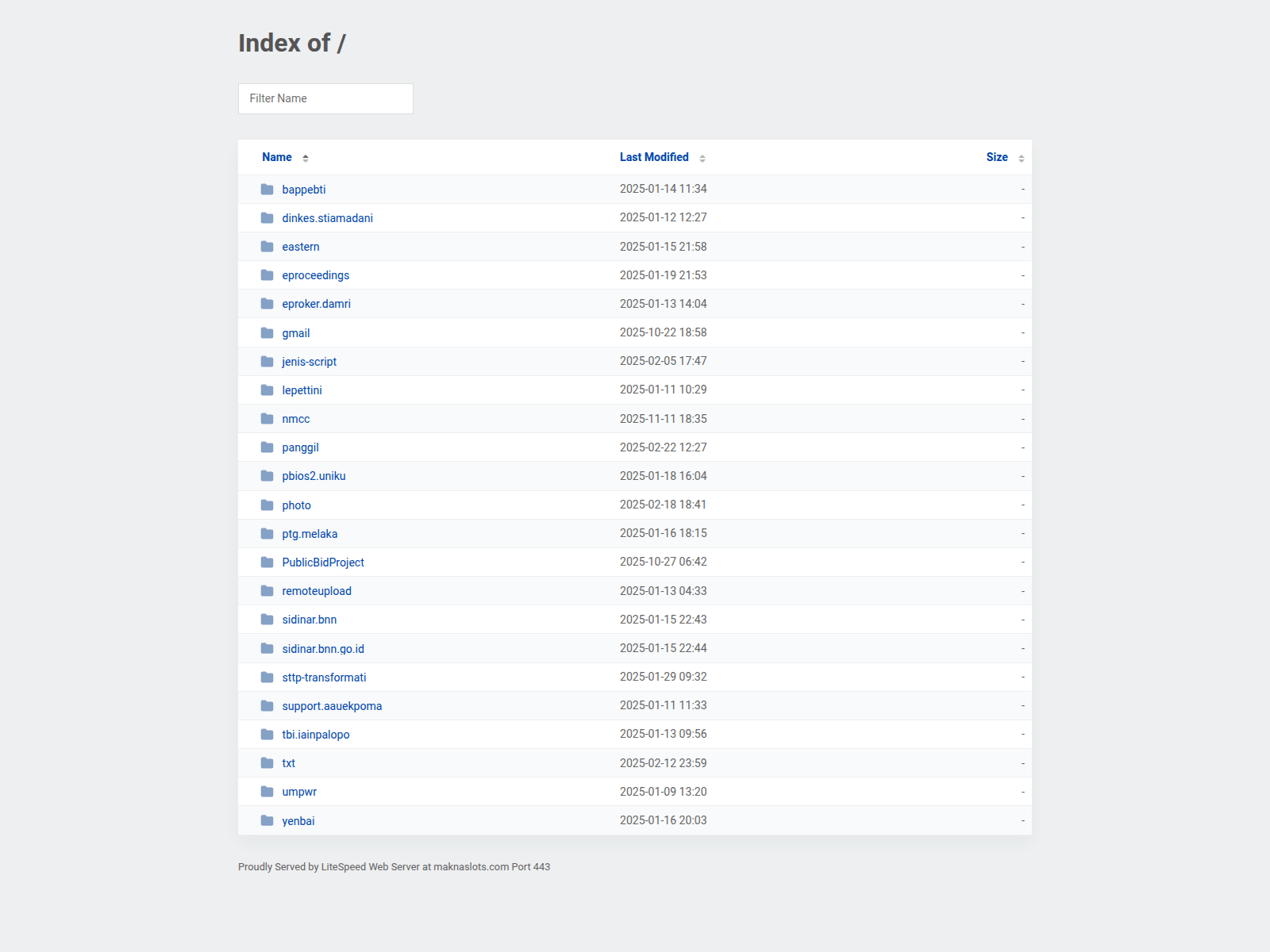Open the dinkes.stiamadani directory link

coord(328,218)
